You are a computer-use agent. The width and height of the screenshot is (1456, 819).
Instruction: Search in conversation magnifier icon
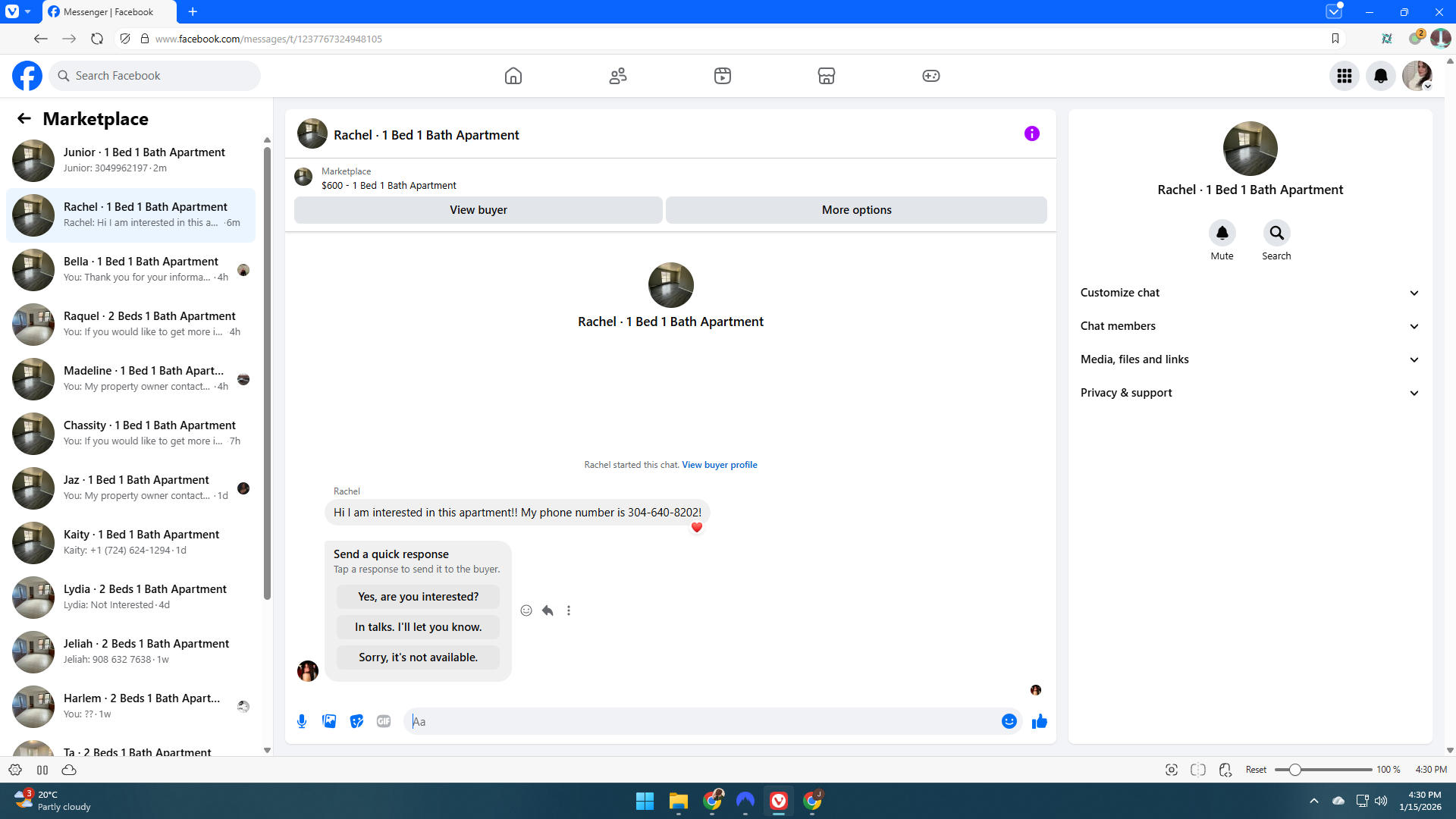click(x=1276, y=233)
